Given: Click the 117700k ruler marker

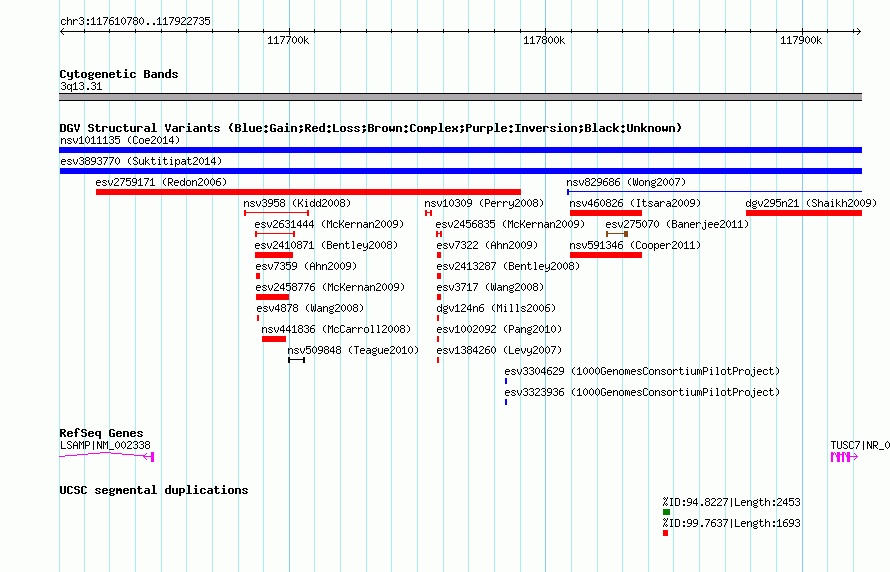Looking at the screenshot, I should [x=288, y=40].
